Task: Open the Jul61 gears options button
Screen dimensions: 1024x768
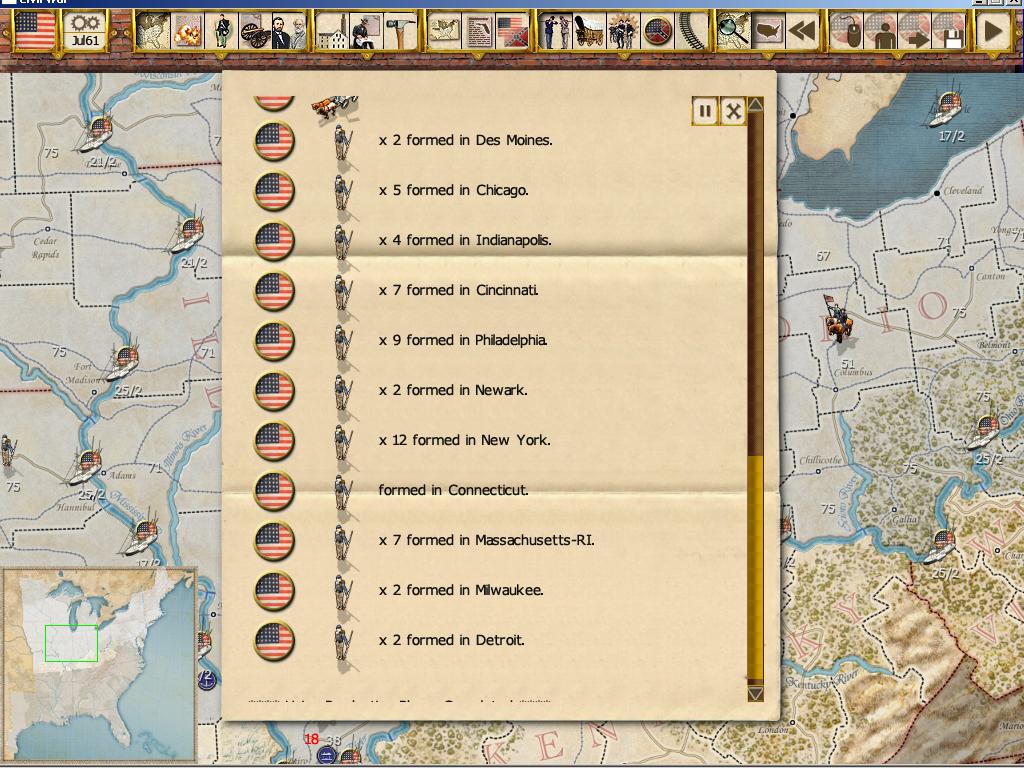Action: coord(86,30)
